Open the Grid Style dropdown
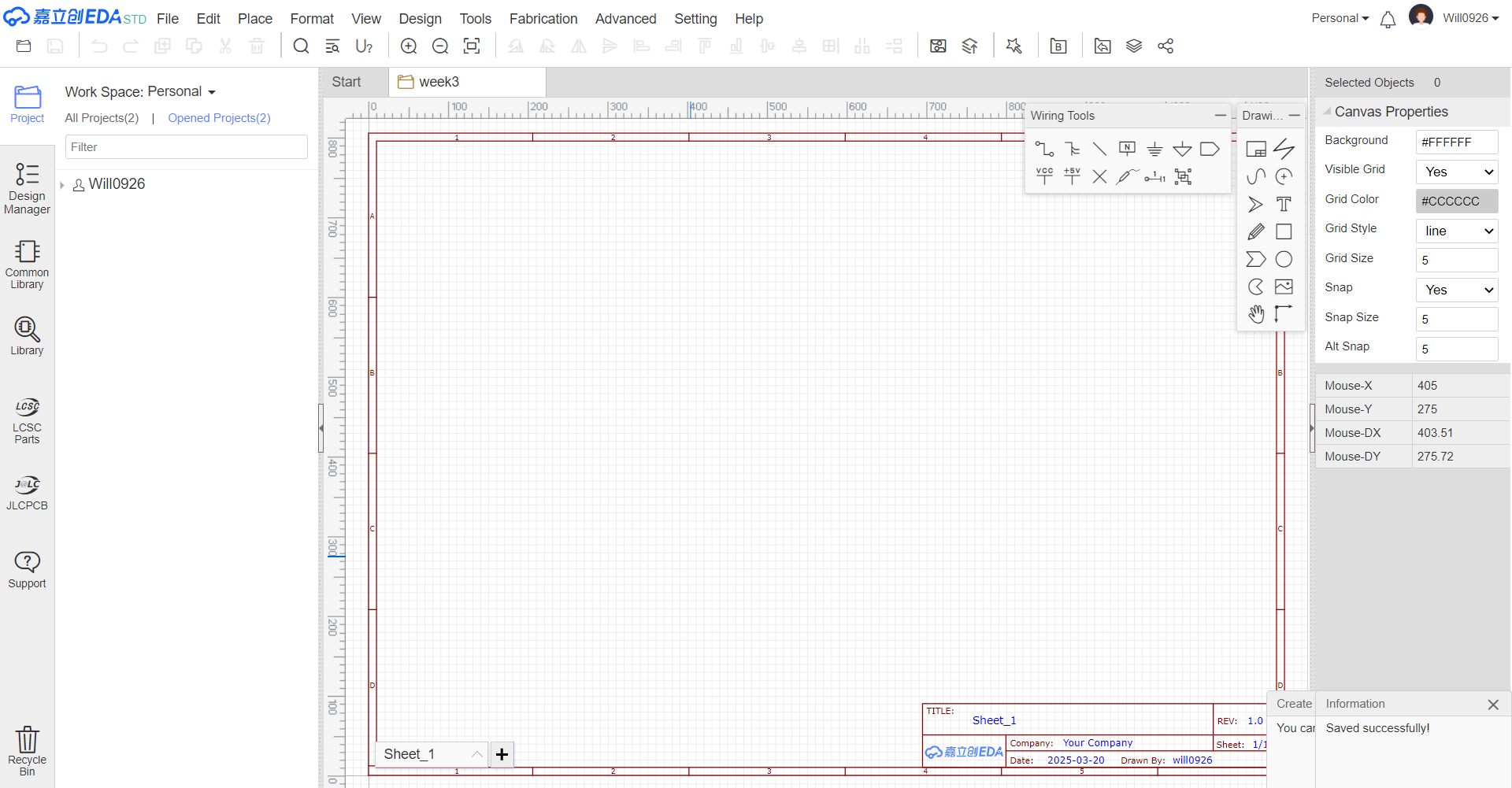This screenshot has width=1512, height=788. pyautogui.click(x=1457, y=231)
